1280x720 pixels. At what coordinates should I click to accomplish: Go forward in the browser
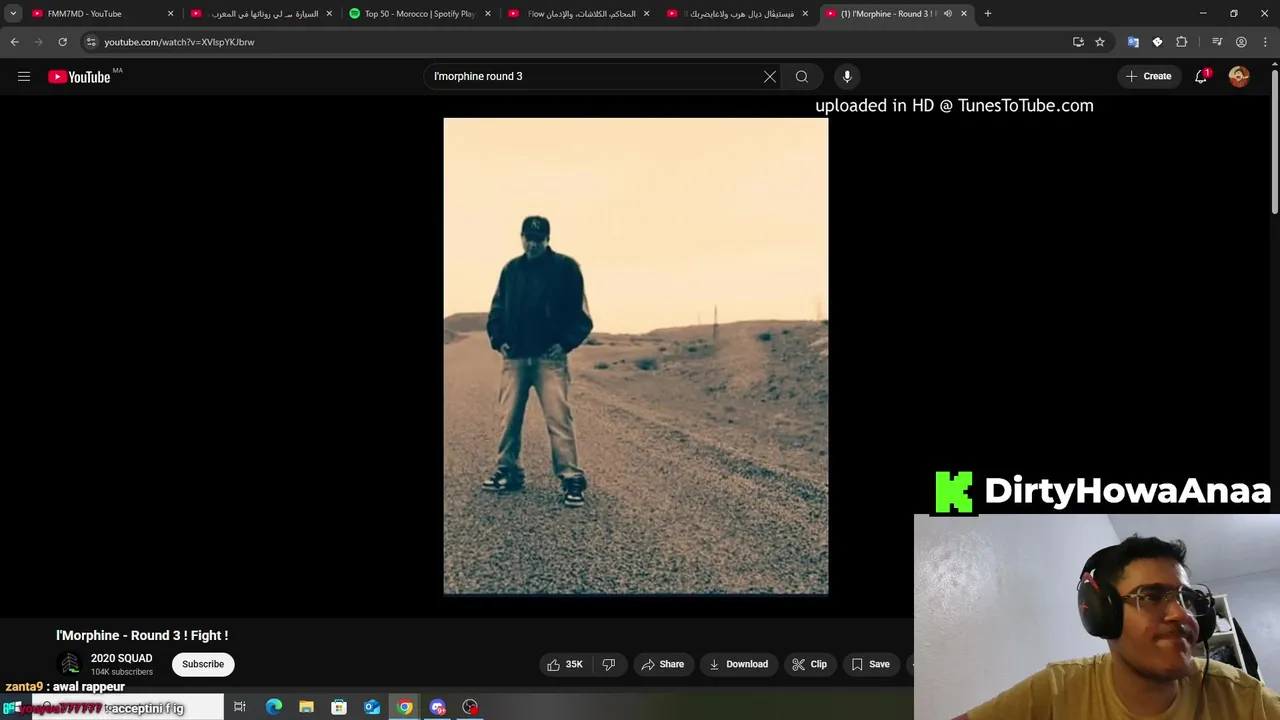point(38,42)
